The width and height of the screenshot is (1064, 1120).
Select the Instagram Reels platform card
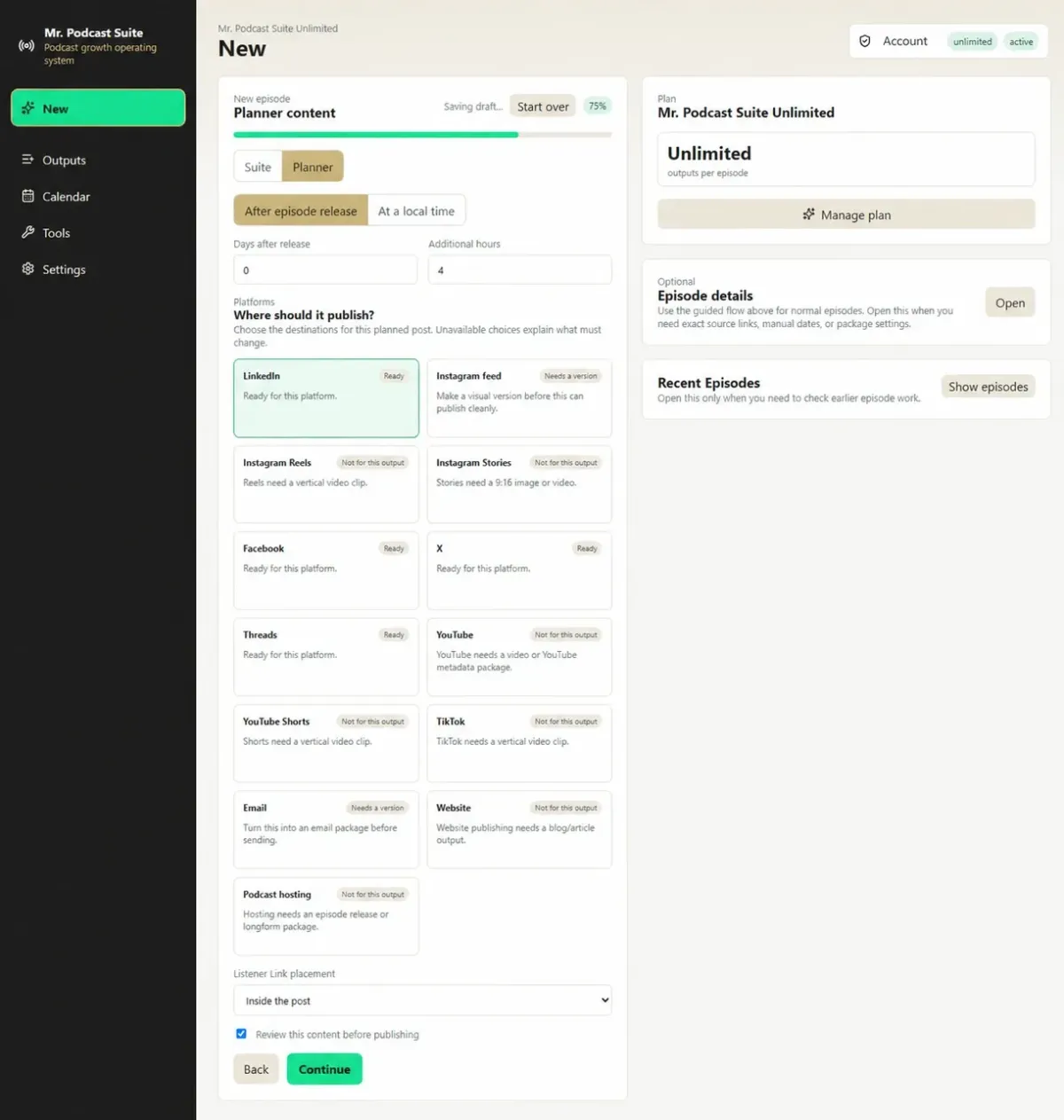325,484
